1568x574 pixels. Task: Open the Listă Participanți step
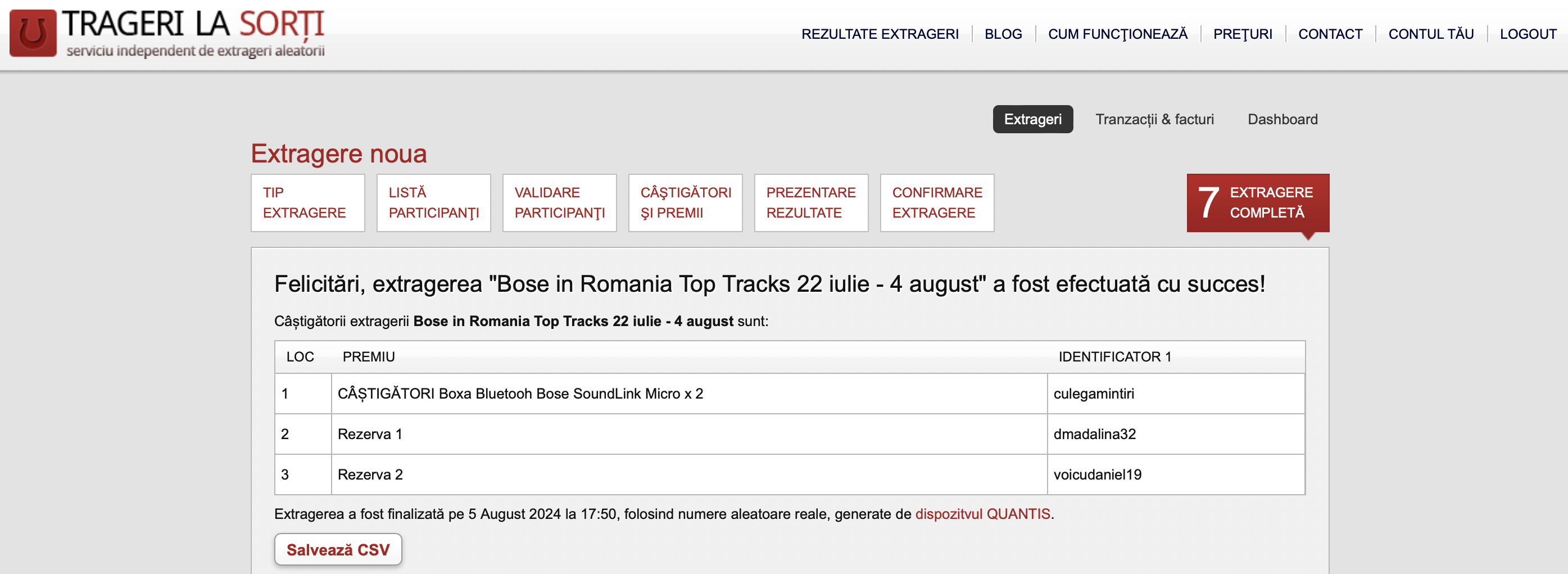tap(433, 203)
